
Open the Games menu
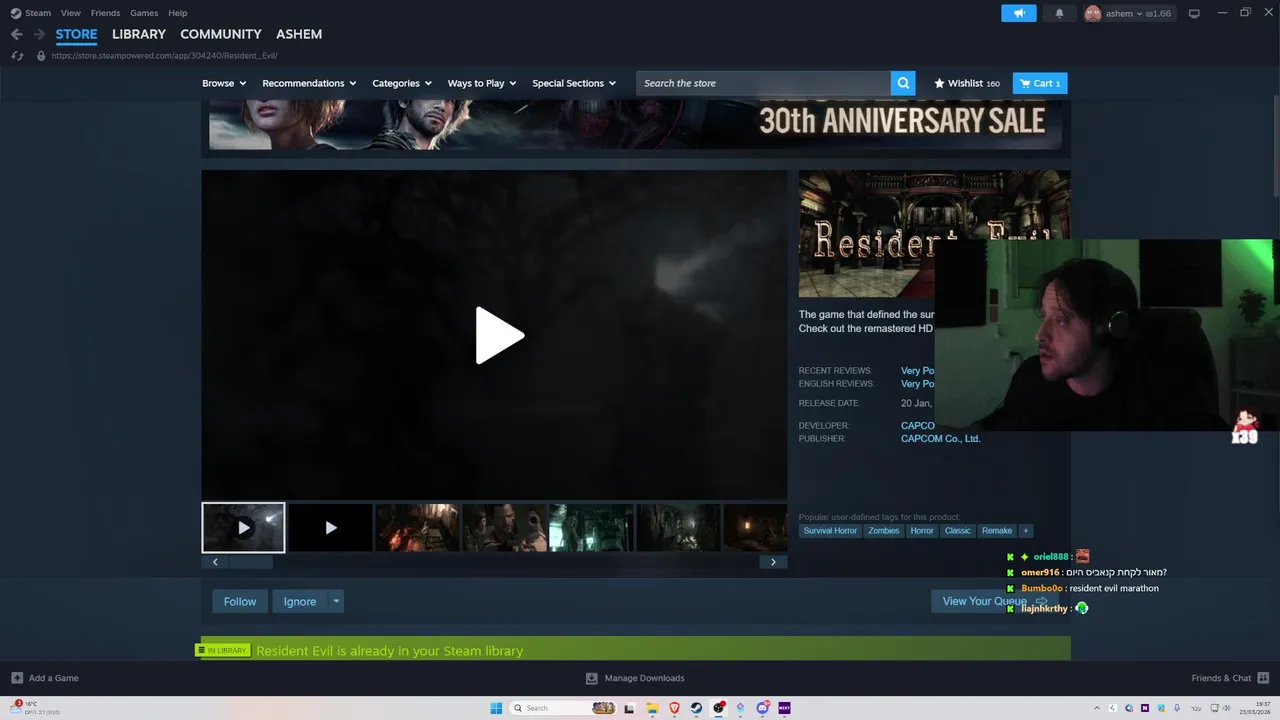click(x=144, y=13)
